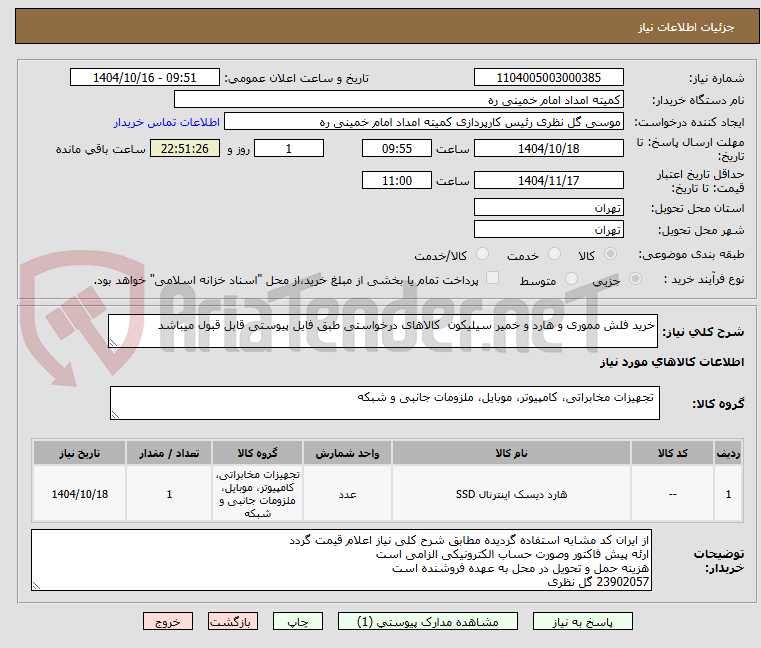Choose the متوسط purchase process option
The image size is (761, 648).
pos(572,279)
